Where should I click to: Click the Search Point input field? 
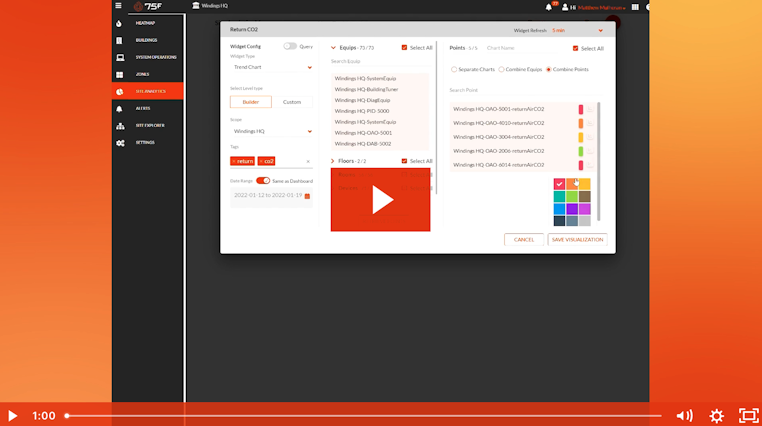point(522,90)
